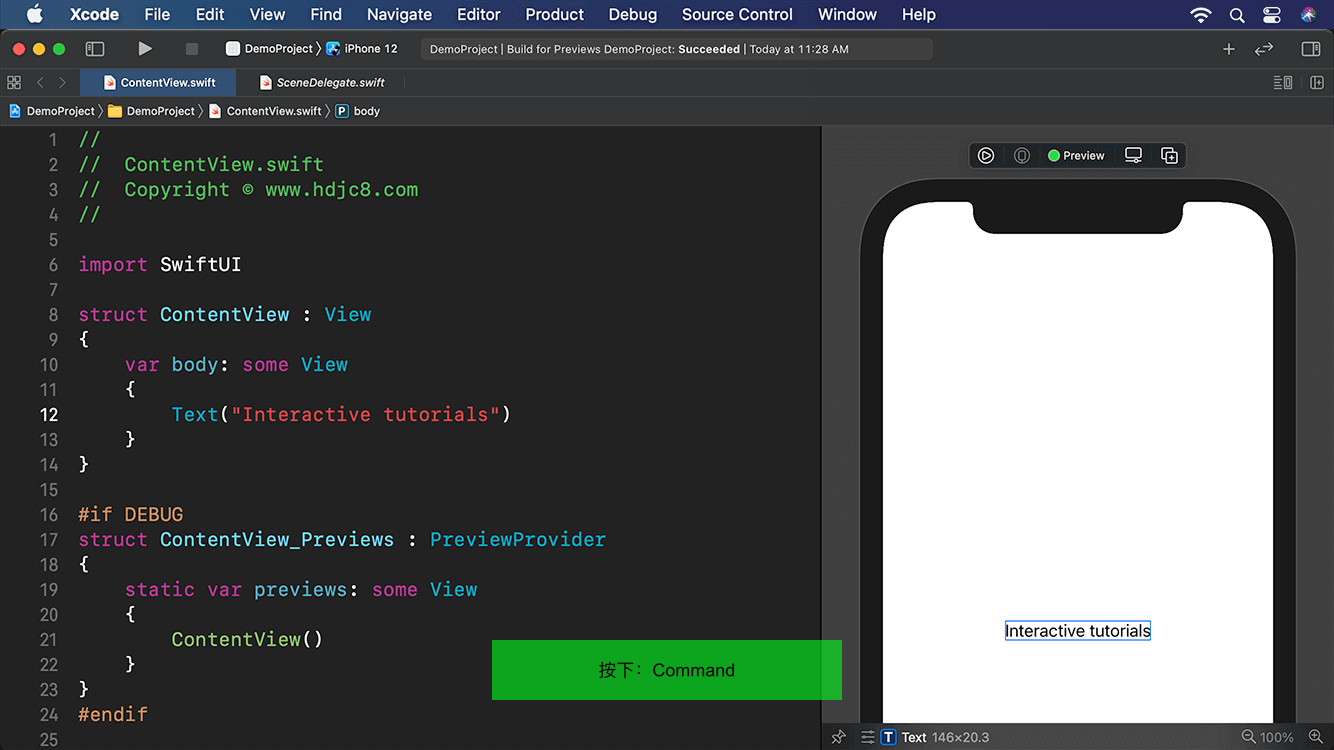Open the related items grid menu
The height and width of the screenshot is (750, 1334).
pyautogui.click(x=14, y=83)
